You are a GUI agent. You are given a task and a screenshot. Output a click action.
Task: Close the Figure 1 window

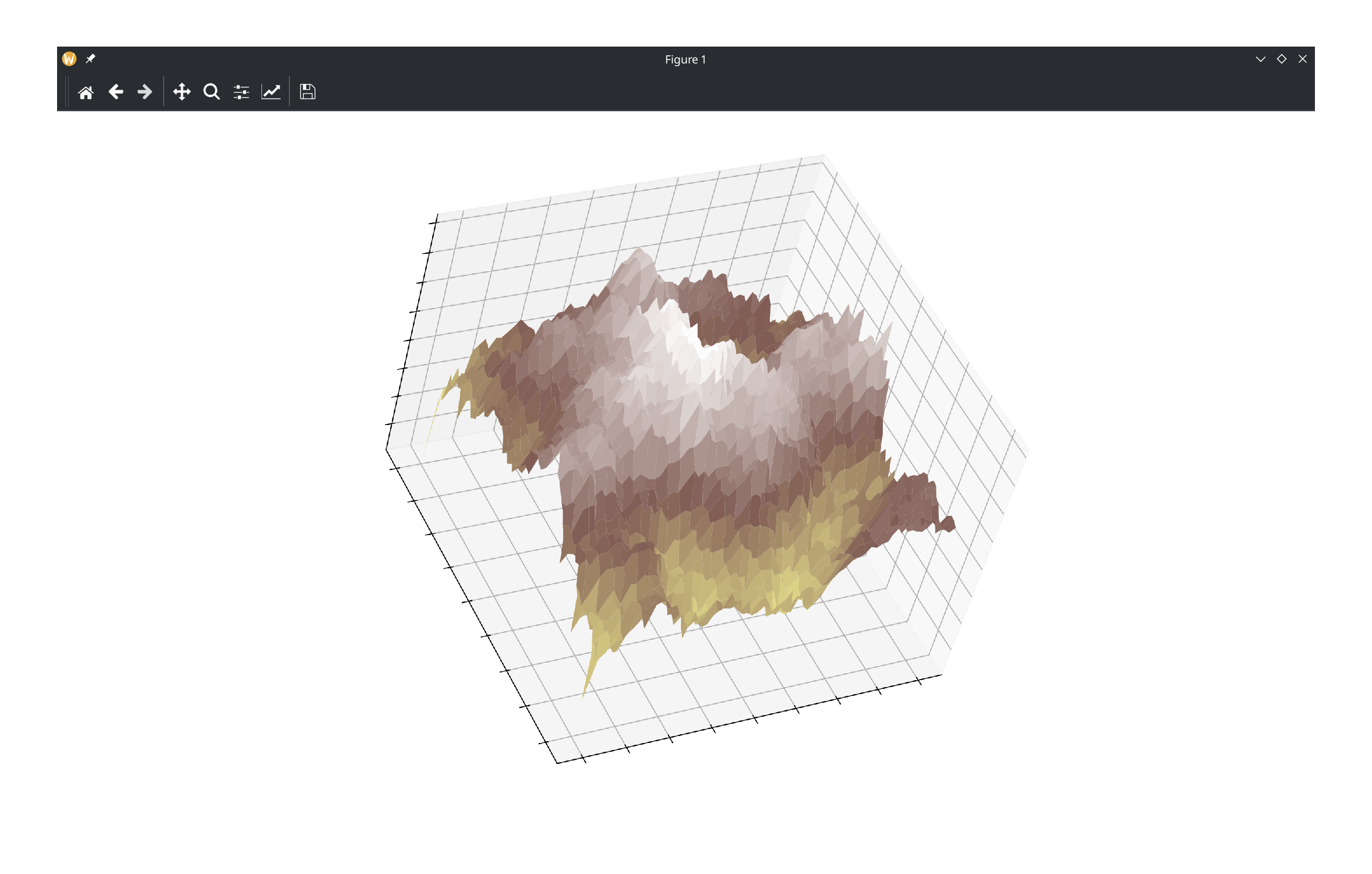1303,59
